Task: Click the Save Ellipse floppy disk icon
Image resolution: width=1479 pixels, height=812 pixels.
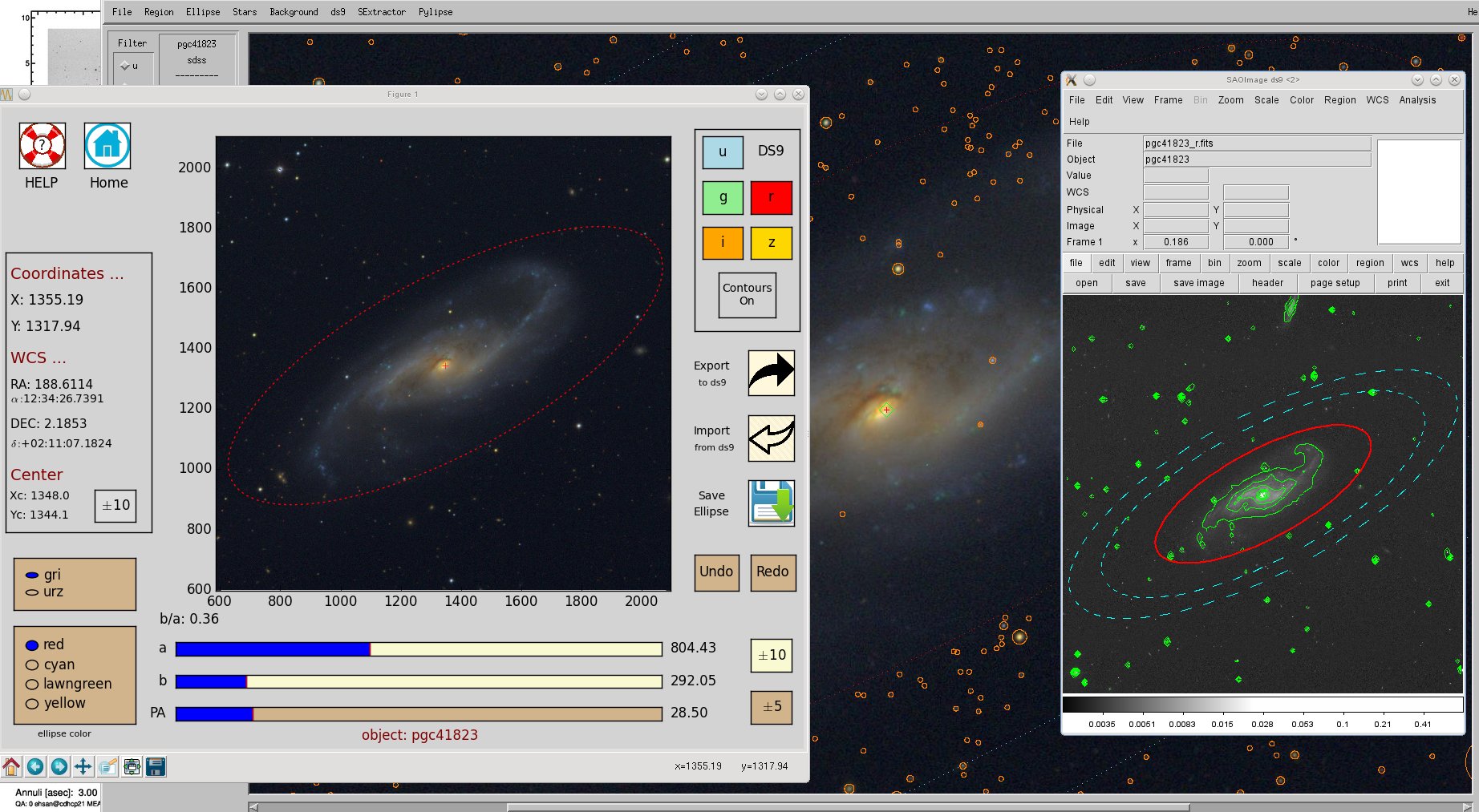Action: tap(771, 503)
